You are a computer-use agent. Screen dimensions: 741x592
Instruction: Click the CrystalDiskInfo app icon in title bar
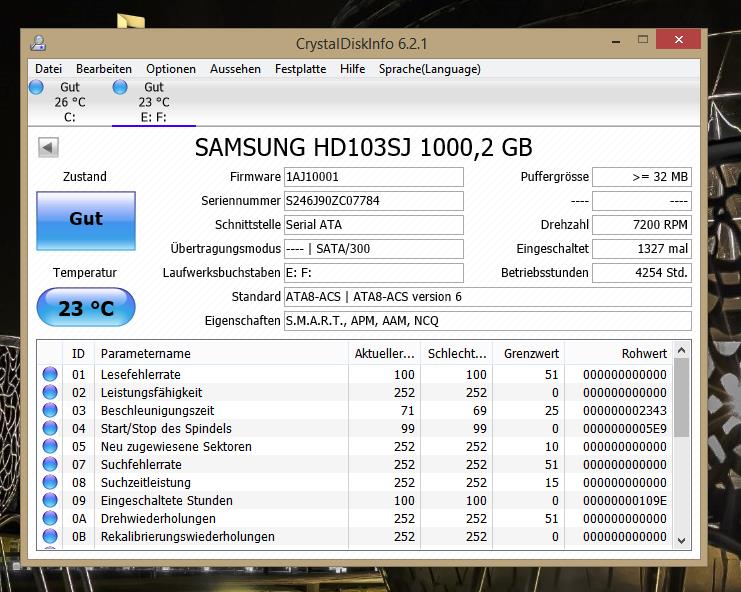pos(38,43)
